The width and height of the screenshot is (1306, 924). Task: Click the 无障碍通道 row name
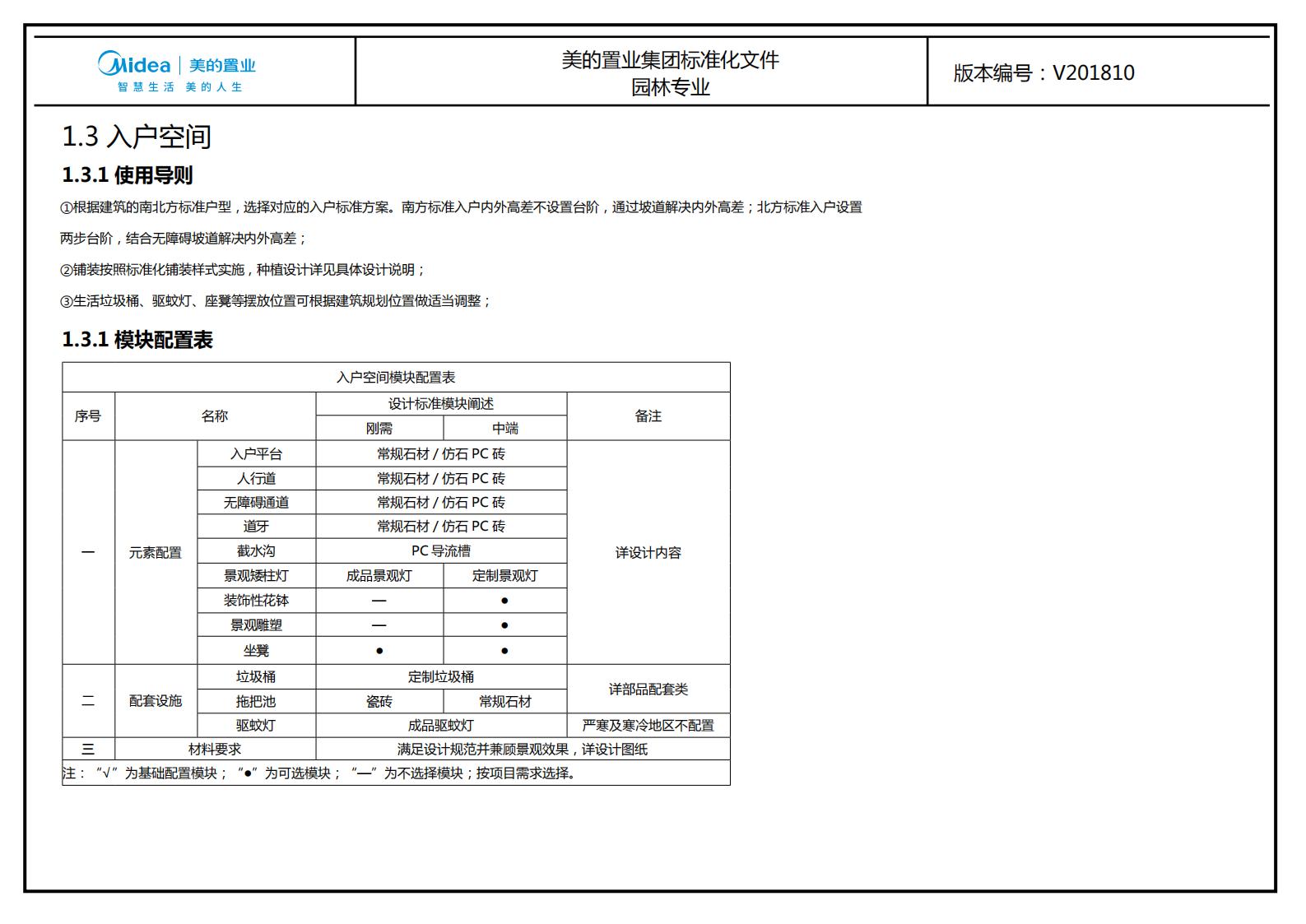click(256, 502)
